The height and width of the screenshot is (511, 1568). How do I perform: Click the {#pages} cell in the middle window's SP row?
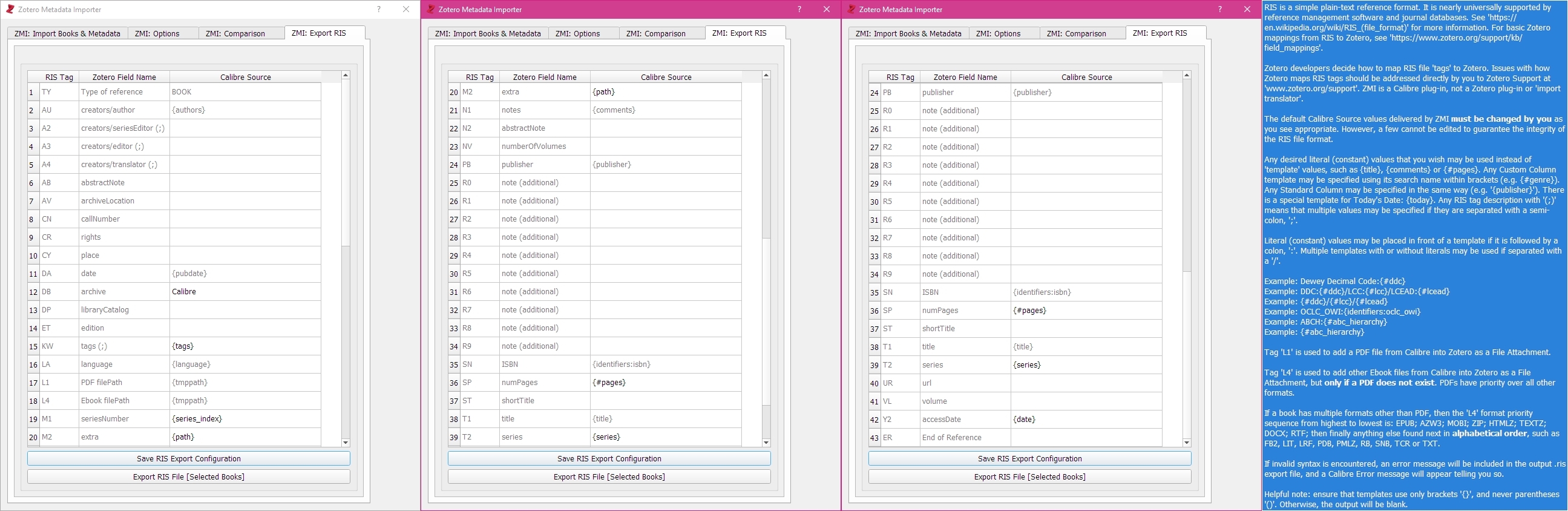(x=666, y=383)
